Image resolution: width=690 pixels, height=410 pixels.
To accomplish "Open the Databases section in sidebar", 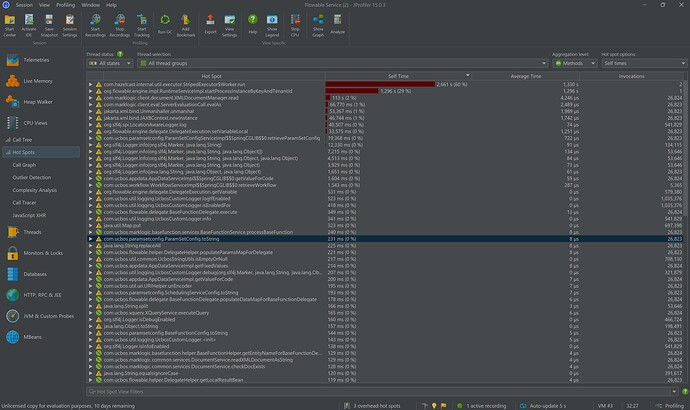I will pyautogui.click(x=35, y=273).
